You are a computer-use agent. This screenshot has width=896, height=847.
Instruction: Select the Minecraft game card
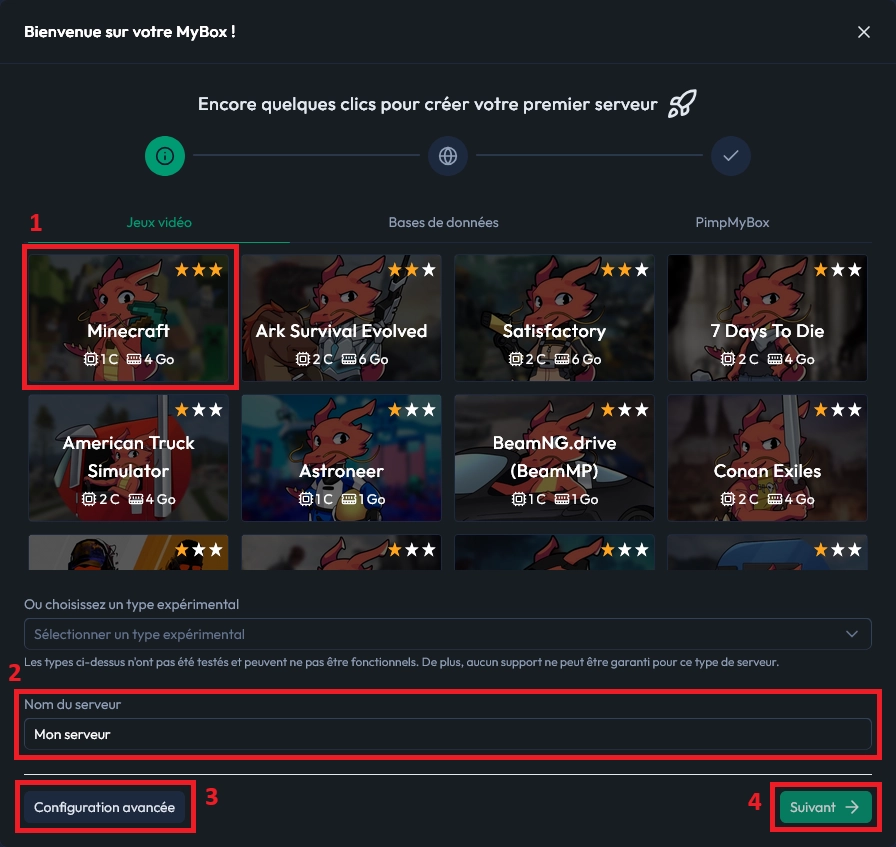point(129,318)
